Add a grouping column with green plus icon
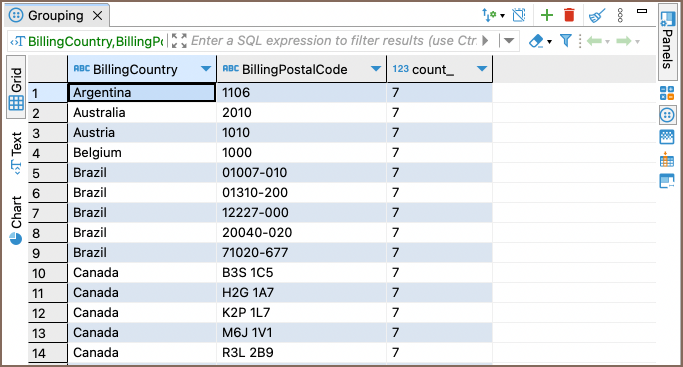The height and width of the screenshot is (367, 683). [547, 15]
